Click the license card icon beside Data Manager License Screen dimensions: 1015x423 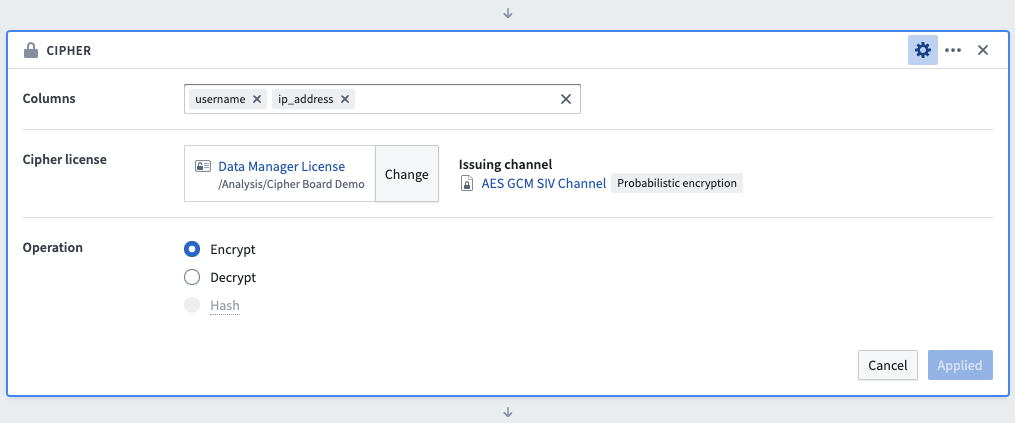click(x=203, y=166)
